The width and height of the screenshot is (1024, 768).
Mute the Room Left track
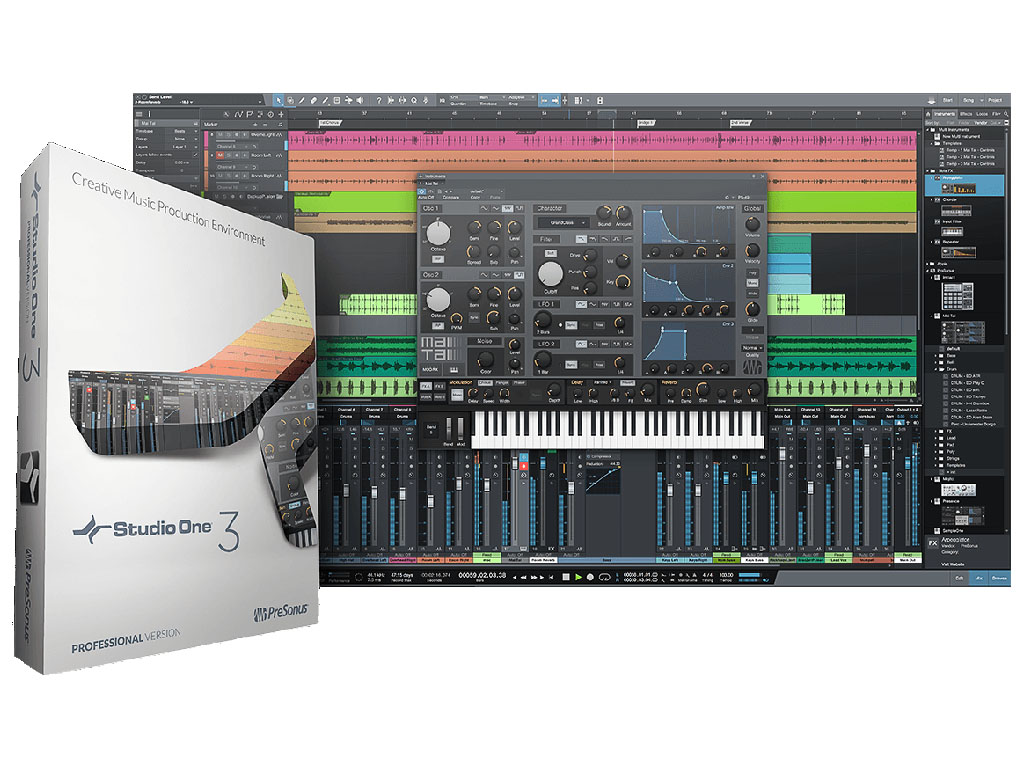click(220, 155)
